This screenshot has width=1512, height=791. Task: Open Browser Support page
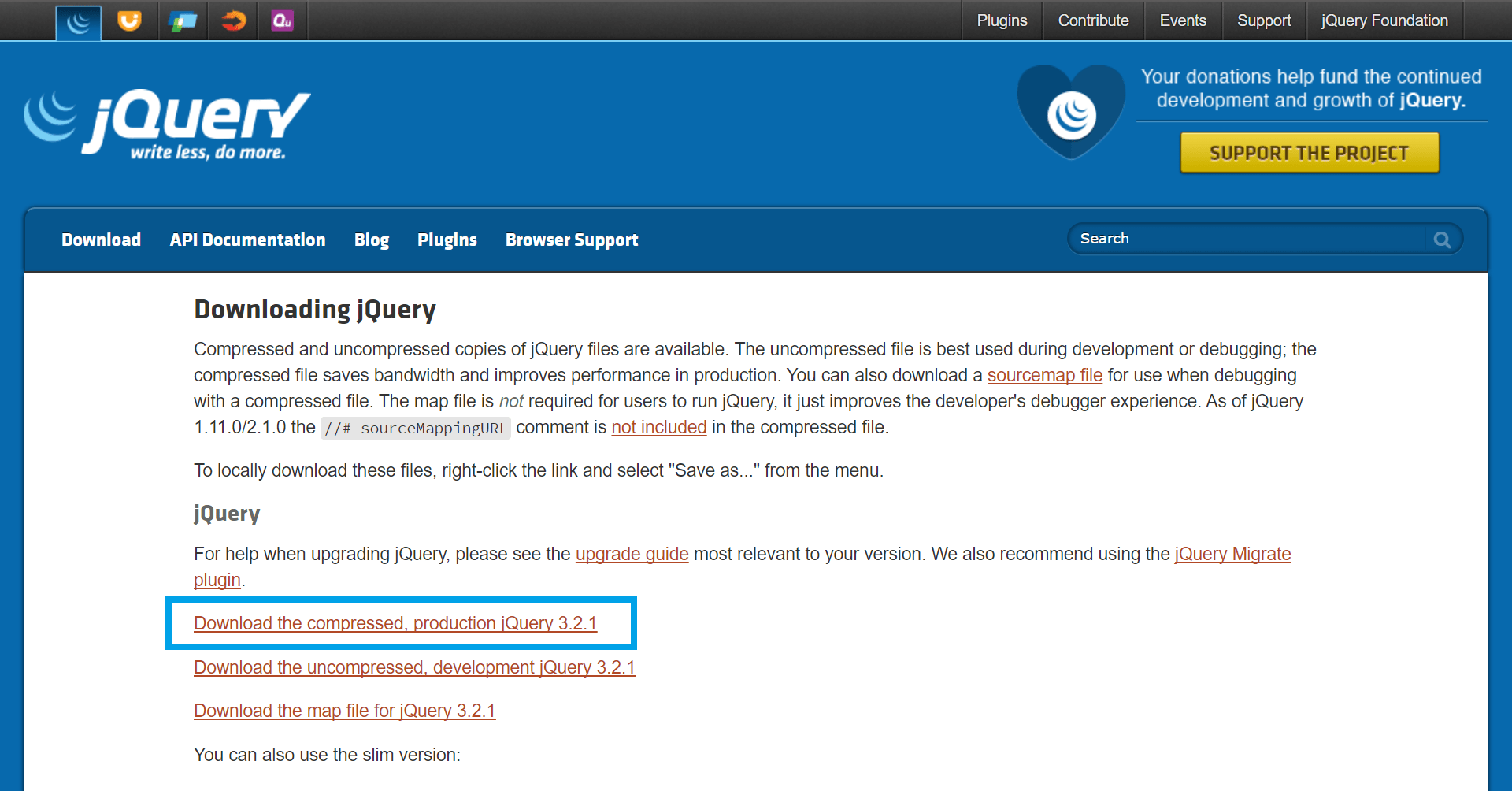pos(572,240)
